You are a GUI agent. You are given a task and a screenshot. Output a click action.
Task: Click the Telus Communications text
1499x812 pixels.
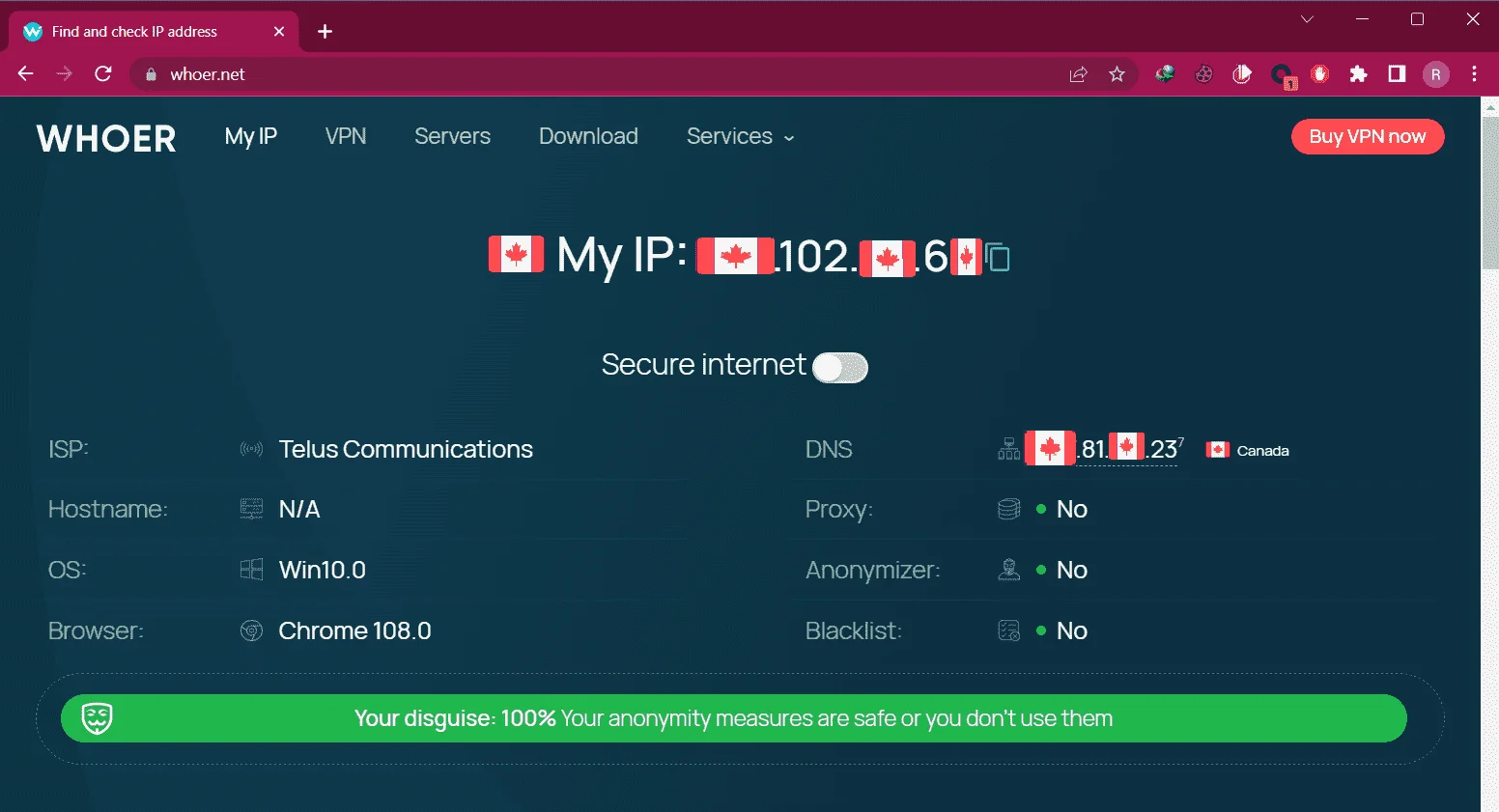(406, 449)
